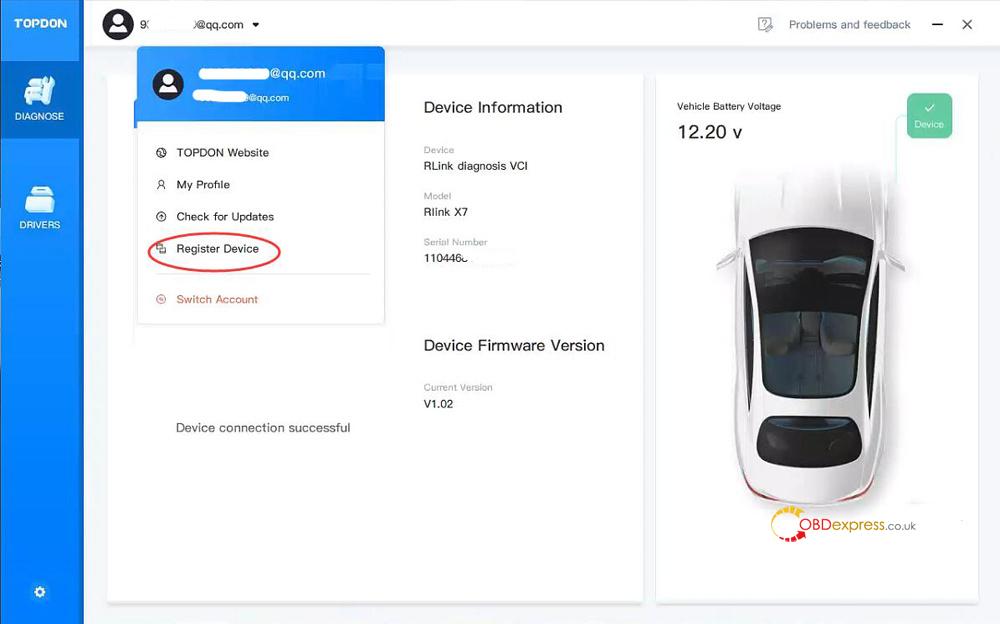
Task: Click the feedback question-mark icon
Action: 765,25
